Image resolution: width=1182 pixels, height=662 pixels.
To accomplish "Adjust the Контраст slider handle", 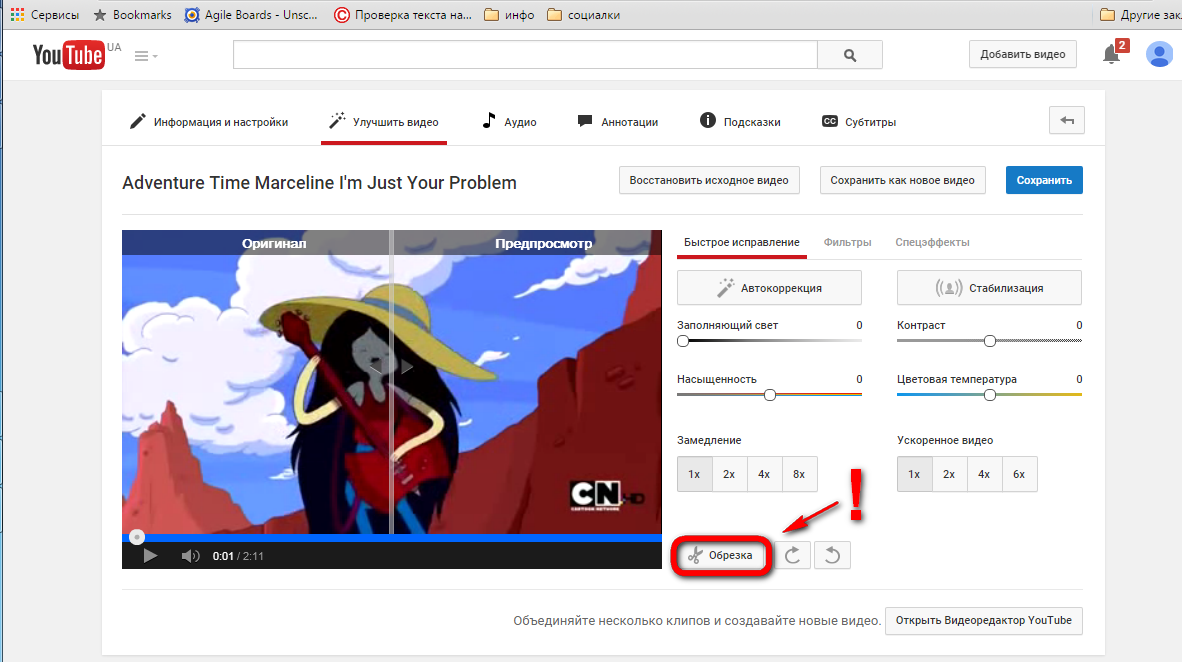I will (x=990, y=341).
